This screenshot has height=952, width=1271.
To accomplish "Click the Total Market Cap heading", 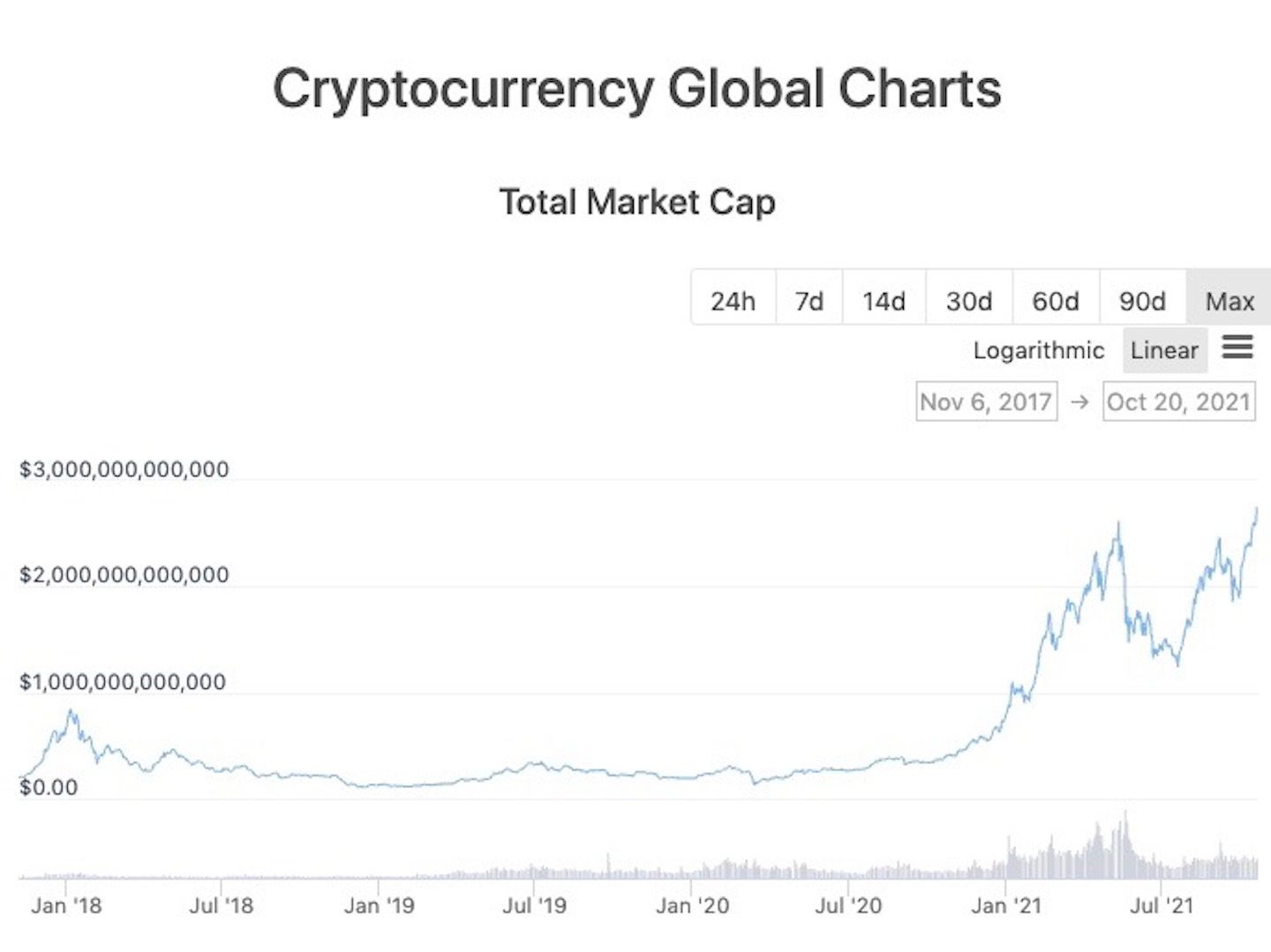I will pyautogui.click(x=637, y=202).
